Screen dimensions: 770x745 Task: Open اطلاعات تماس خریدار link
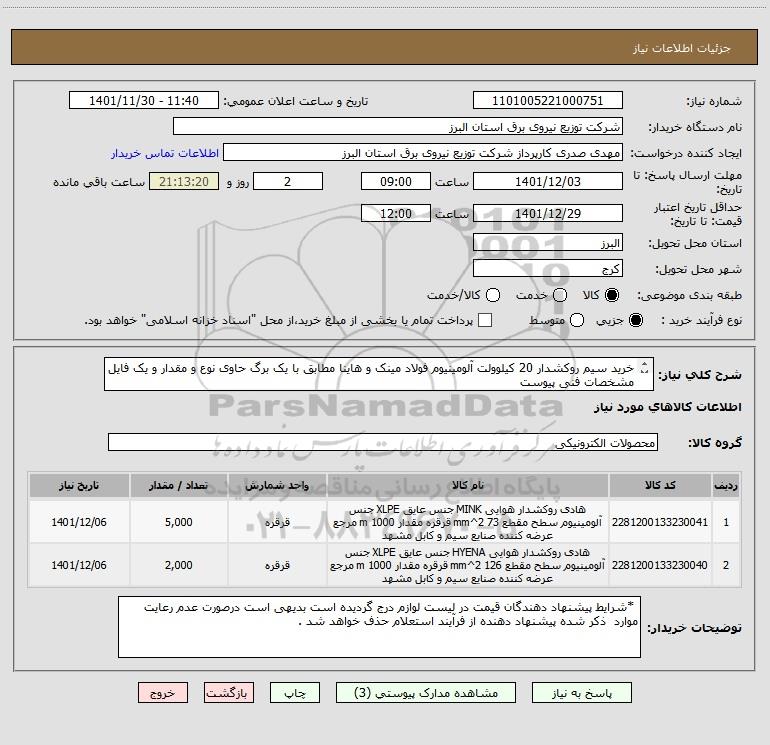click(x=165, y=153)
